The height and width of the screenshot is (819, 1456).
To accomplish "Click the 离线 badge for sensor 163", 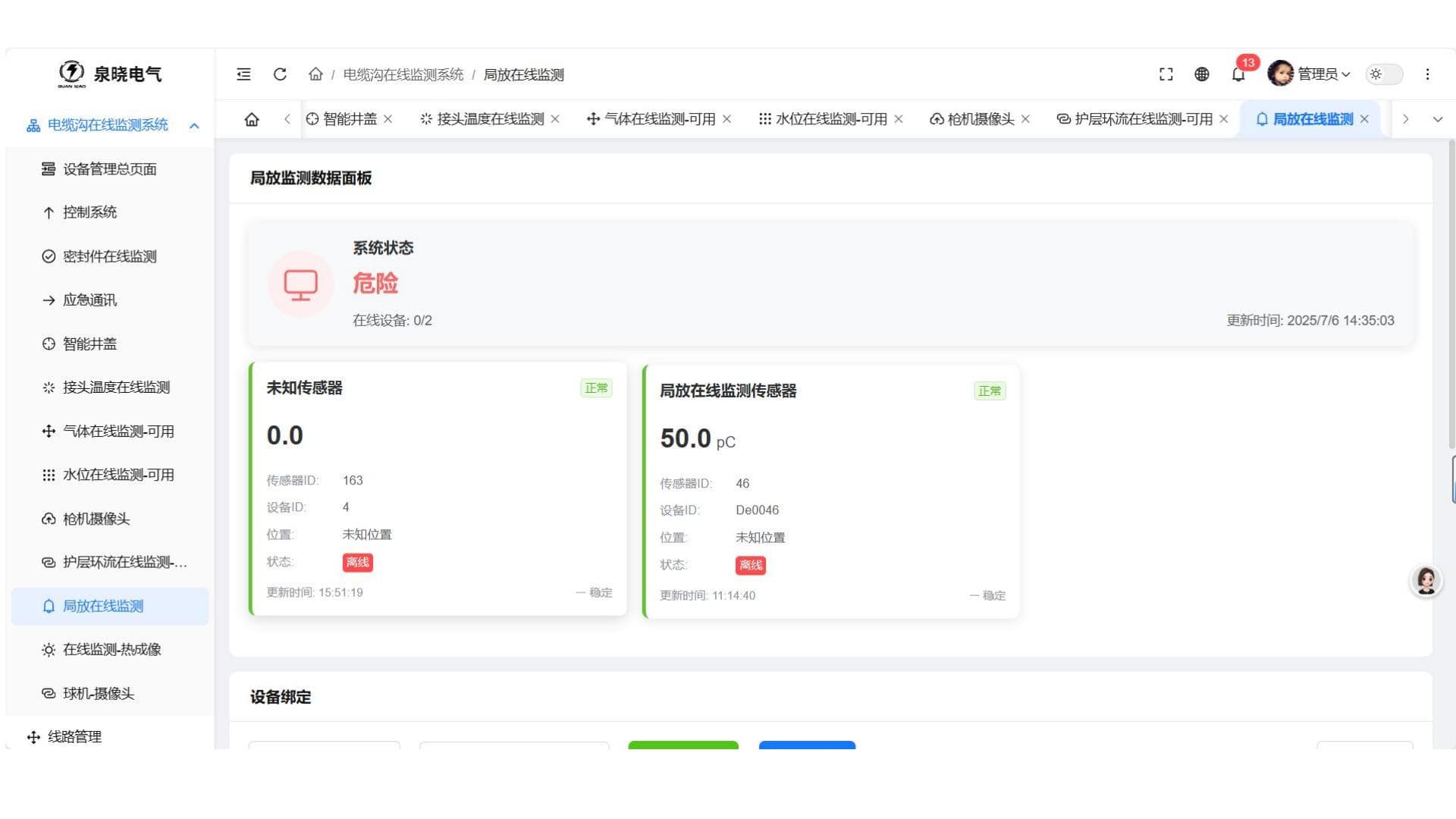I will coord(357,563).
